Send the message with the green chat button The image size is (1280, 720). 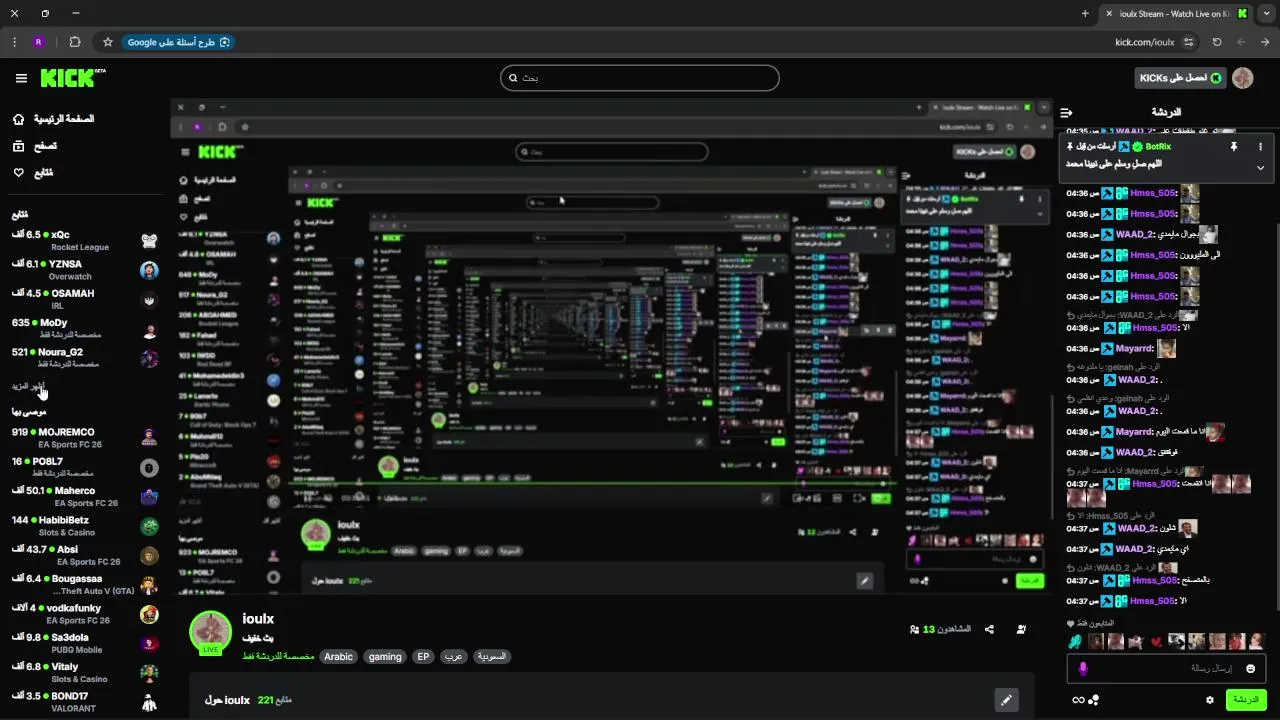pos(1246,700)
